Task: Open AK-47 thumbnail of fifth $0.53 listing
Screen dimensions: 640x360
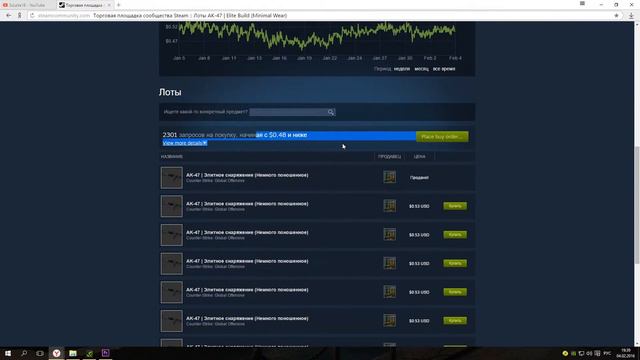Action: [x=171, y=320]
